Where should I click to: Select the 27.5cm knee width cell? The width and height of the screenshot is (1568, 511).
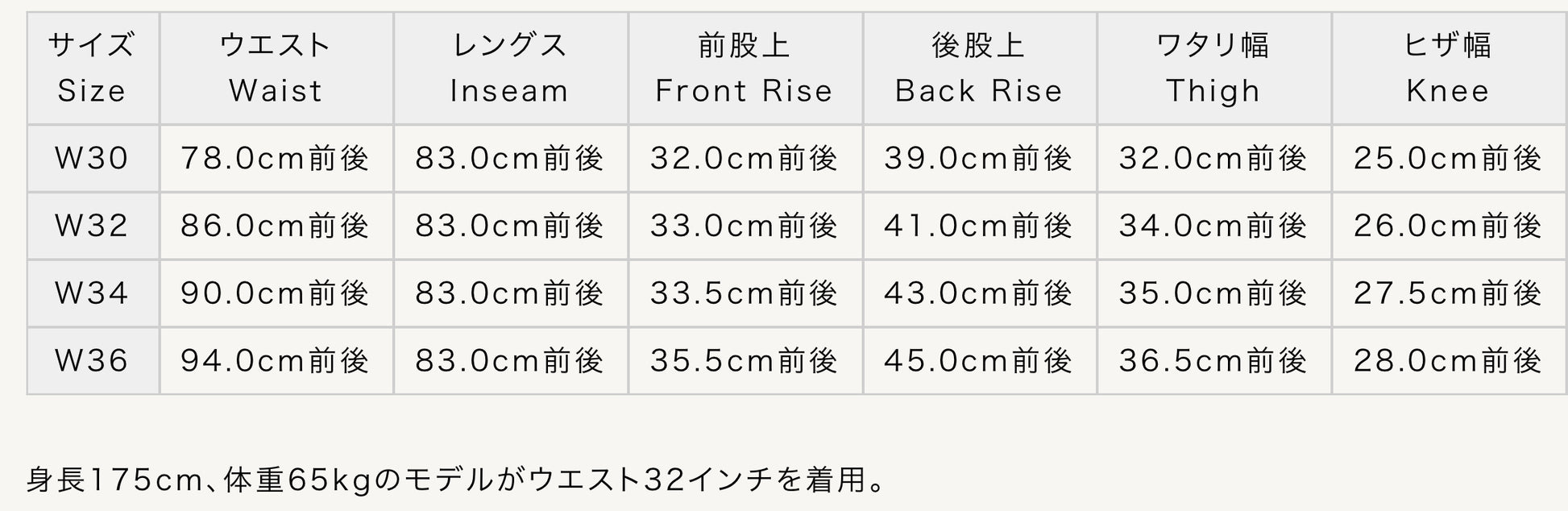click(x=1448, y=293)
